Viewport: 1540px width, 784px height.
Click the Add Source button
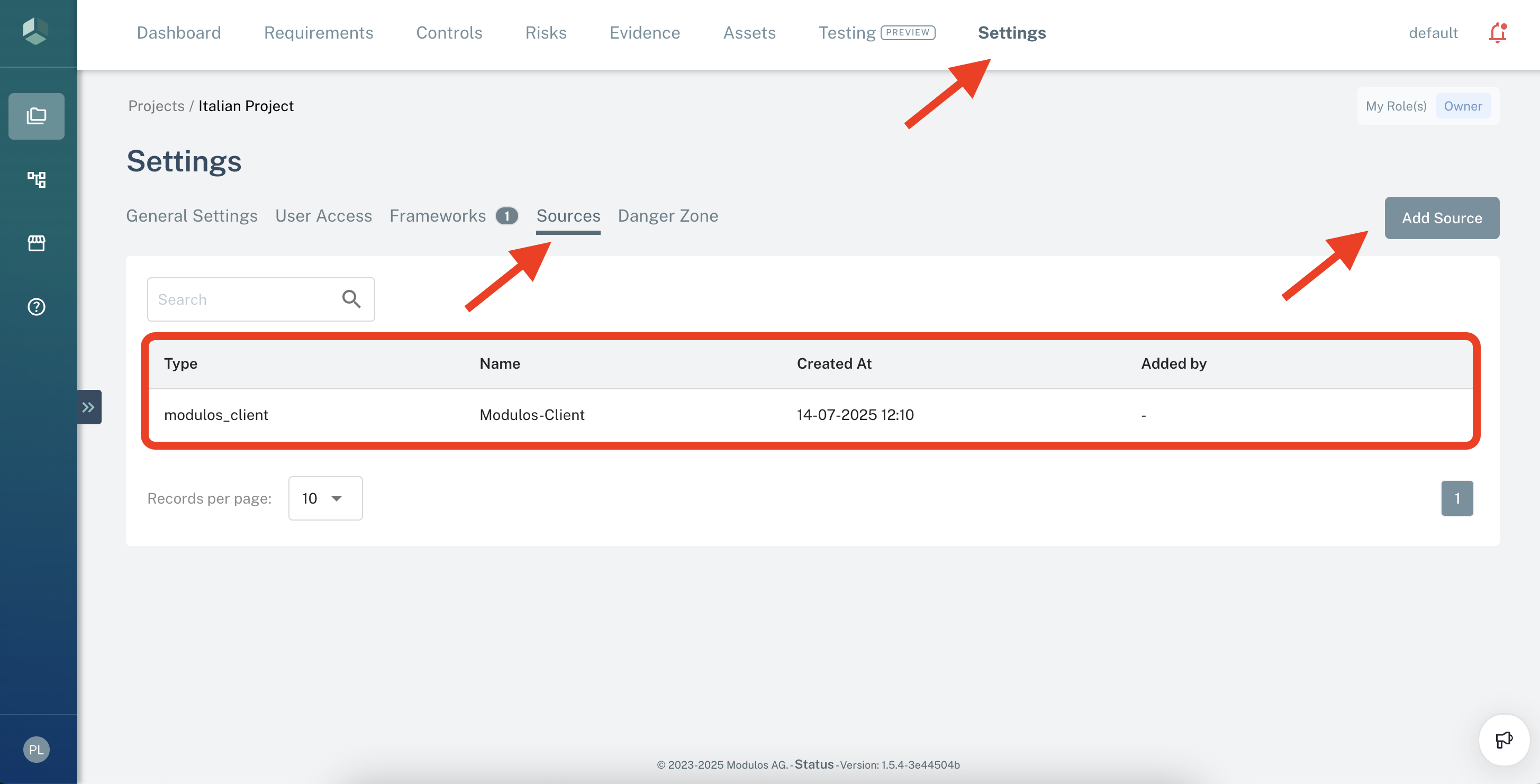click(1442, 218)
